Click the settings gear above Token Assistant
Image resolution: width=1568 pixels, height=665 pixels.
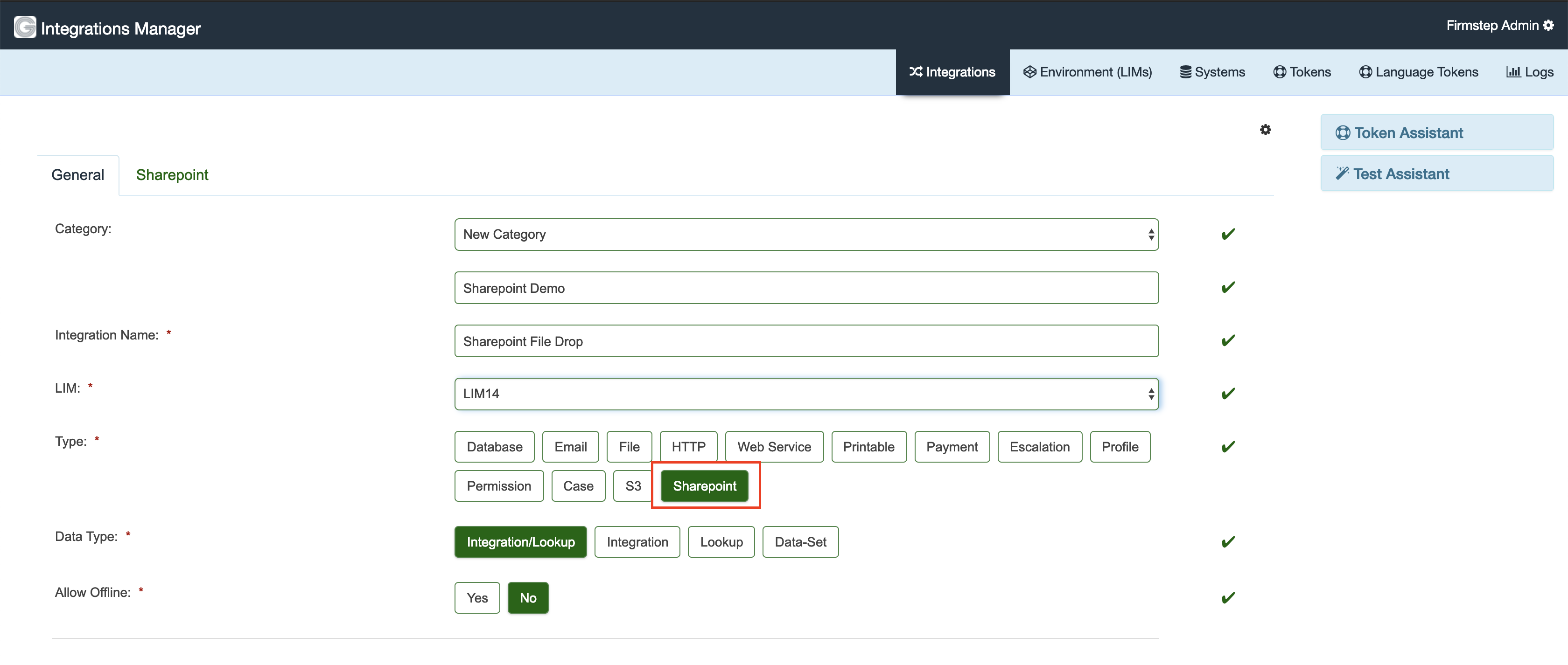[x=1266, y=130]
